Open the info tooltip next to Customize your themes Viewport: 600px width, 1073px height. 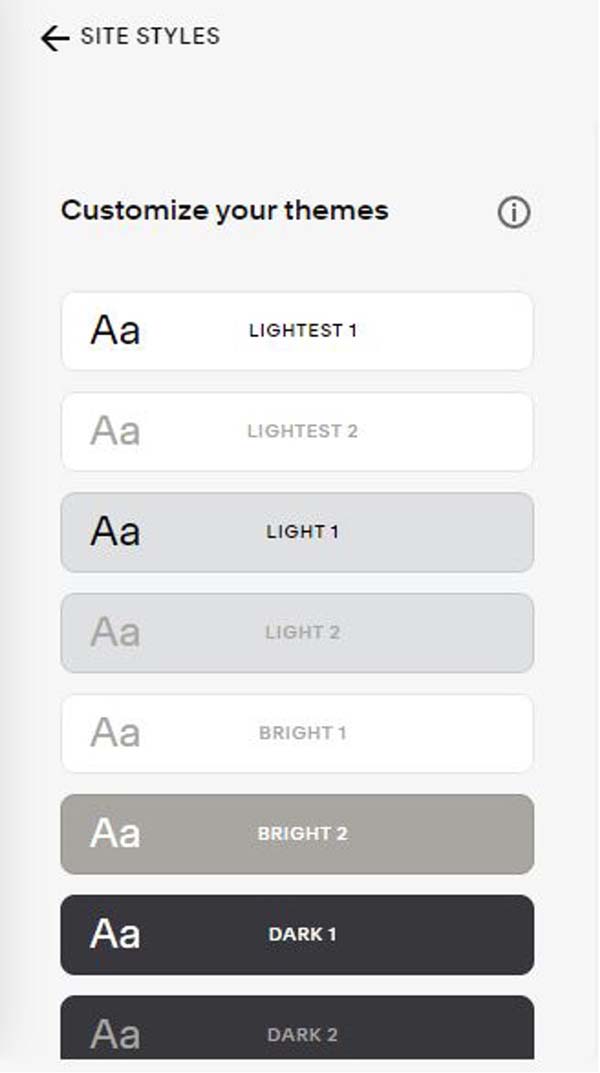coord(513,212)
